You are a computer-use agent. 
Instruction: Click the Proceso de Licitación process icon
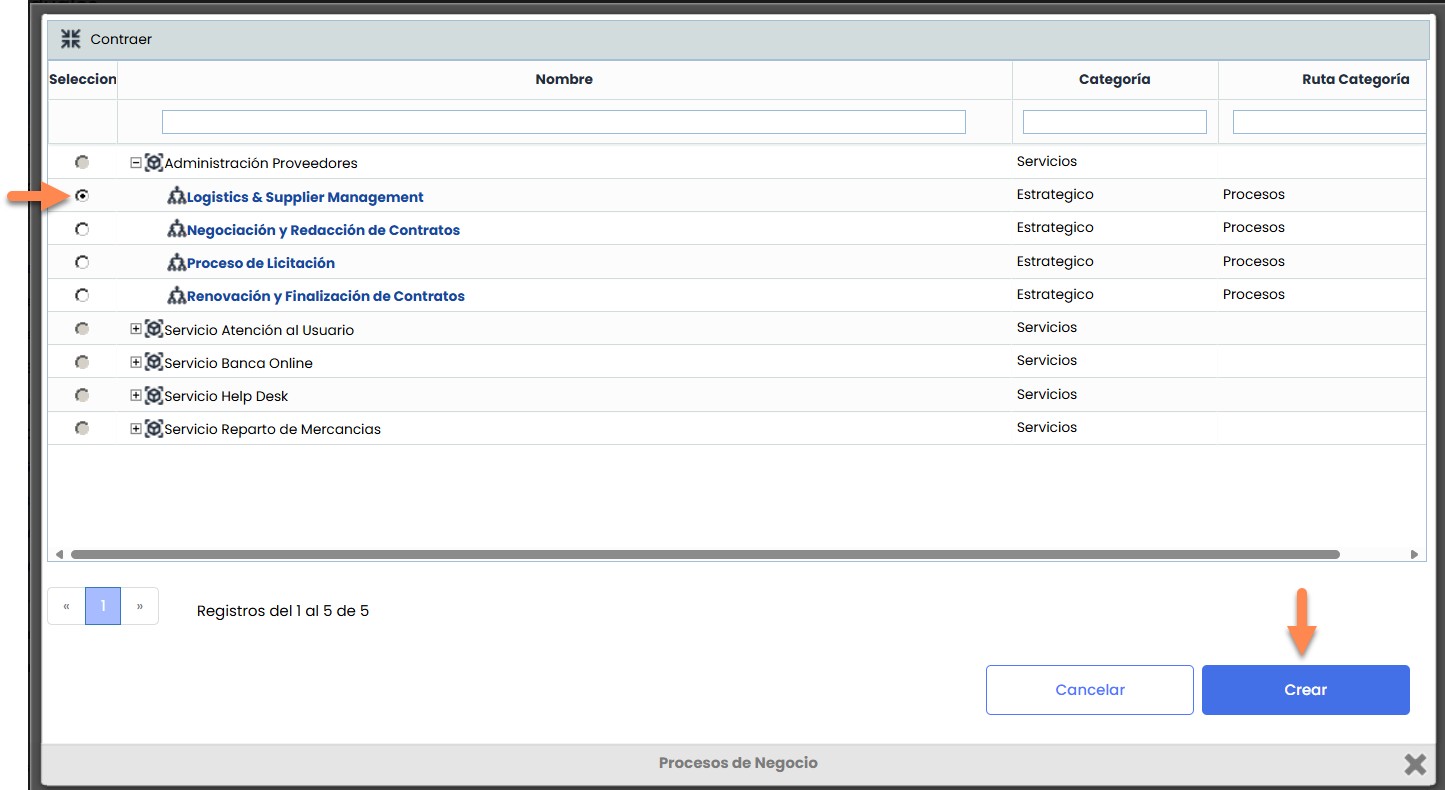point(177,263)
